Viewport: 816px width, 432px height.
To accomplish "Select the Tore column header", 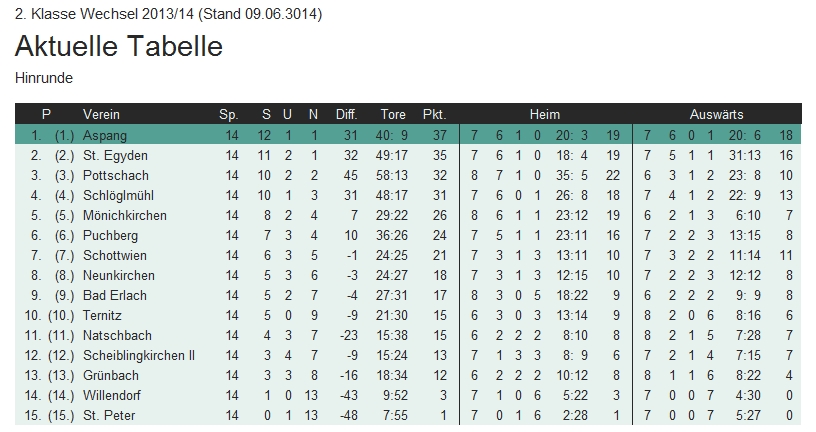I will click(x=393, y=114).
